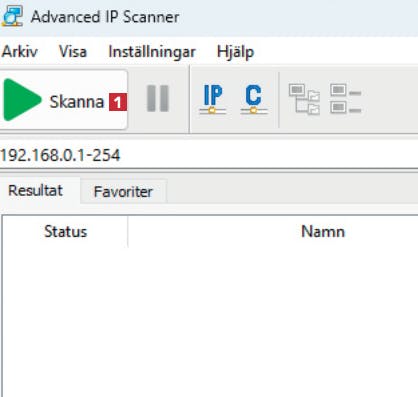The width and height of the screenshot is (418, 397).
Task: Collapse all with the list view icon
Action: point(346,99)
